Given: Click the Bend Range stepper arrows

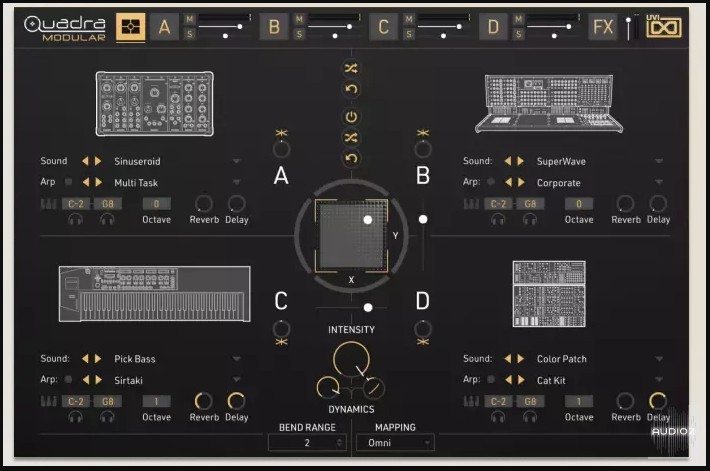Looking at the screenshot, I should click(x=340, y=442).
